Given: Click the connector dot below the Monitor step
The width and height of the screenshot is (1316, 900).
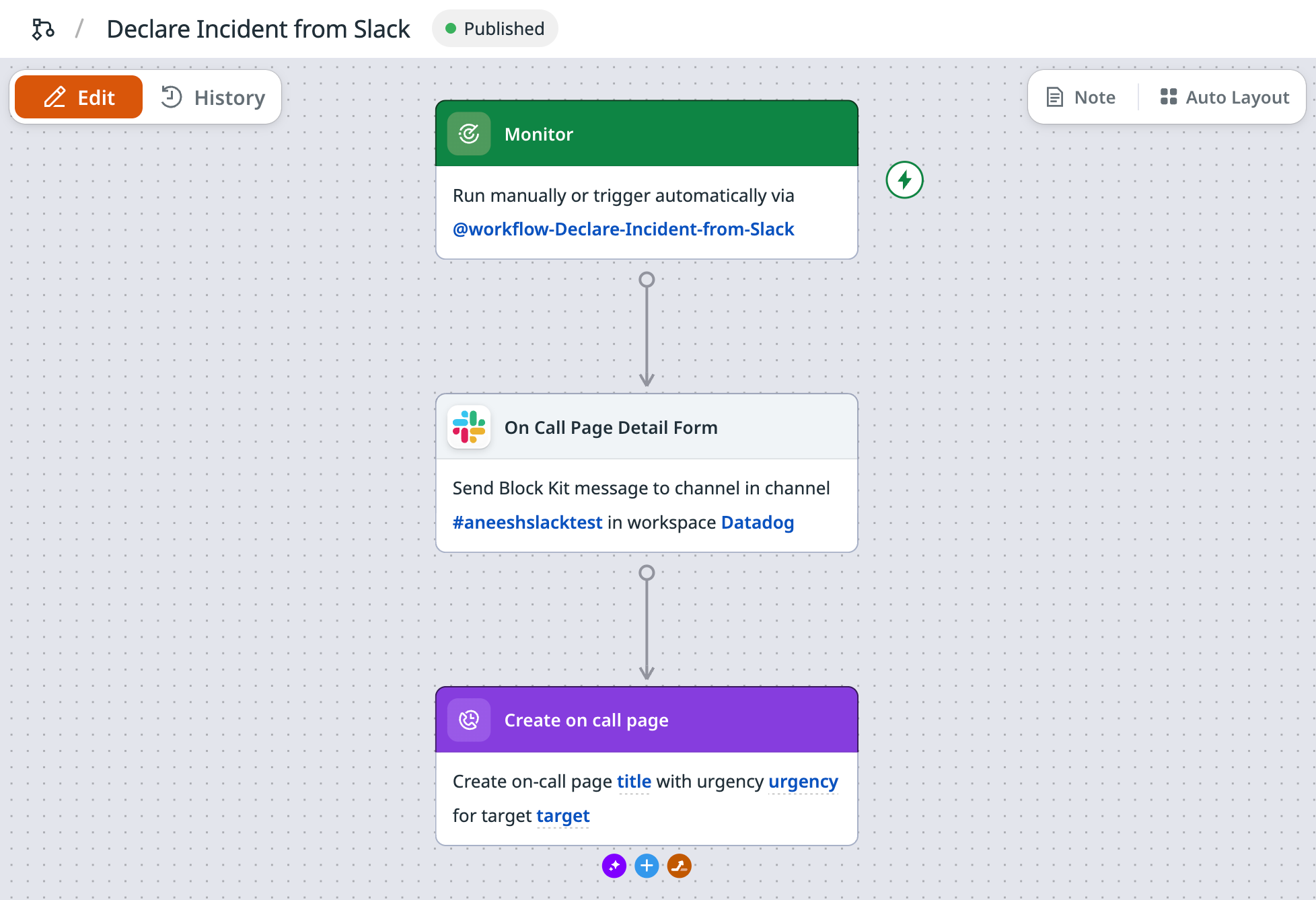Looking at the screenshot, I should coord(647,278).
